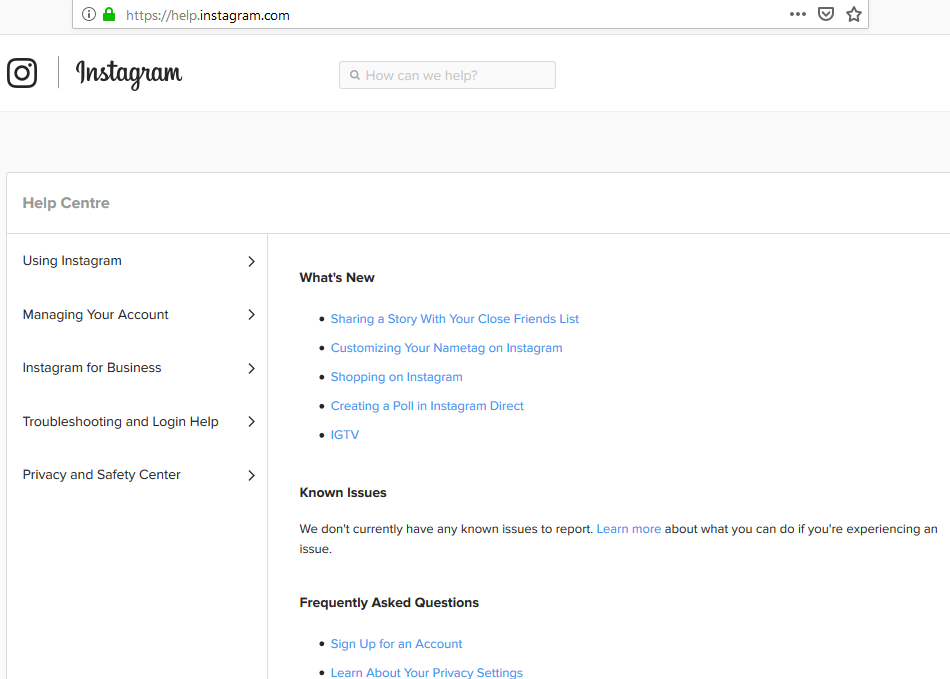
Task: Expand the Using Instagram chevron
Action: [251, 261]
